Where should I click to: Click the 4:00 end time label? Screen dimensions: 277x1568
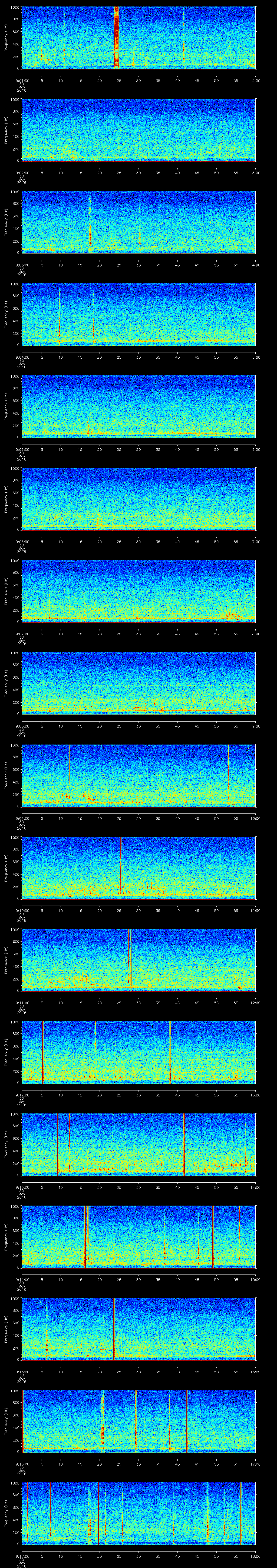coord(256,265)
